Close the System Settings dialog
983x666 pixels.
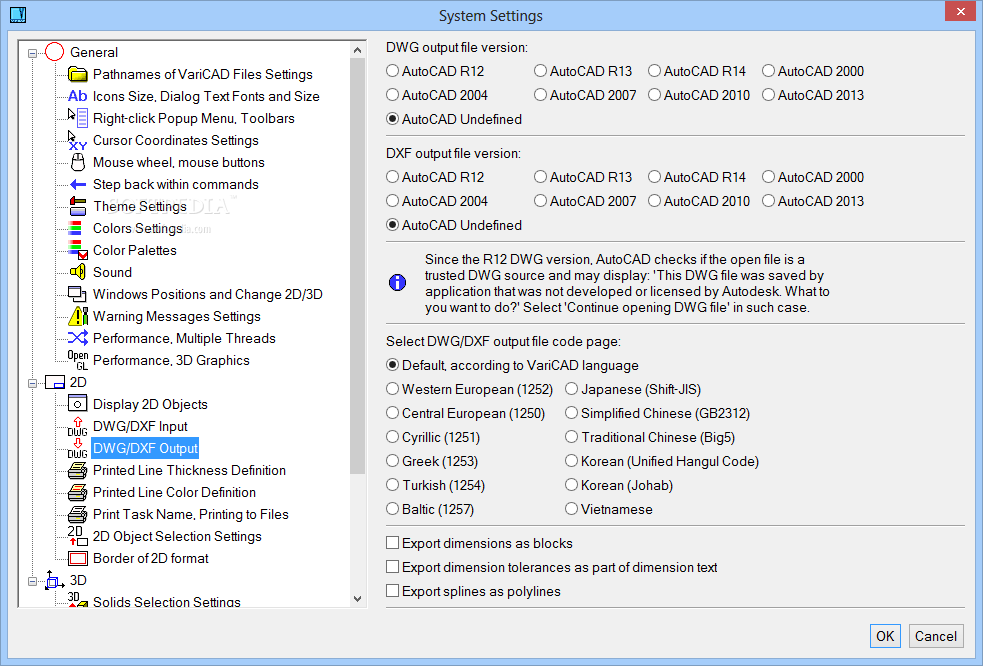pos(960,11)
